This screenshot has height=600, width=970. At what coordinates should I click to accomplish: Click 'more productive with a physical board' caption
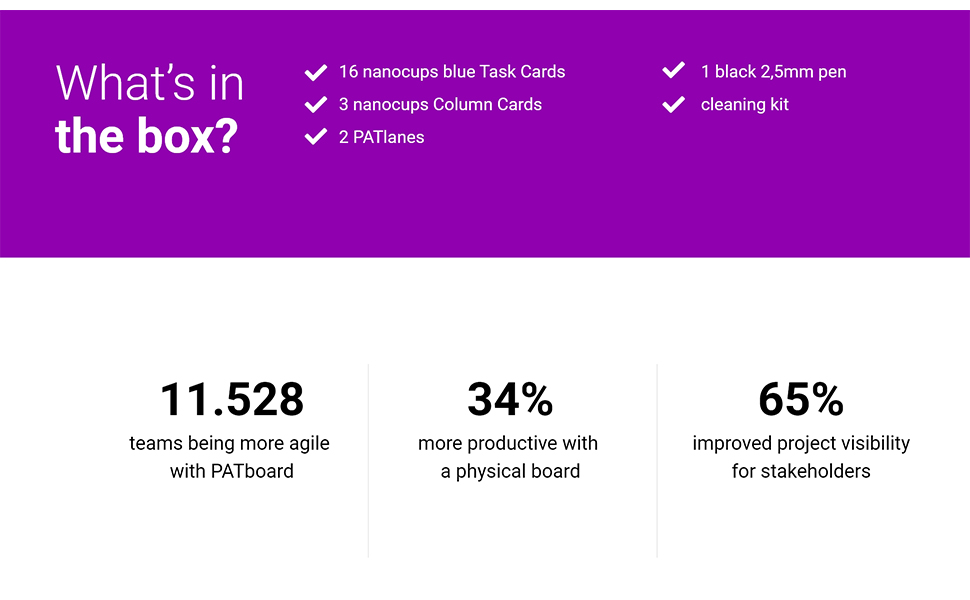click(x=508, y=457)
